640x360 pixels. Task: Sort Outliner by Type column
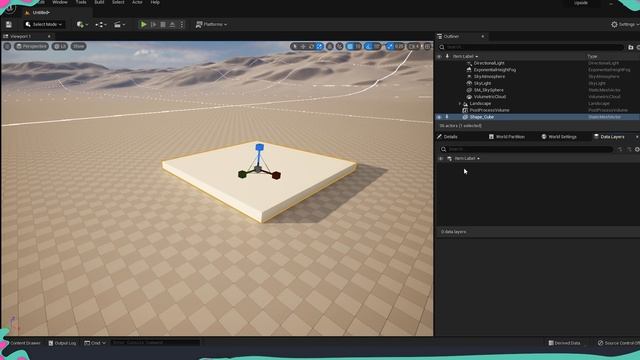tap(592, 56)
